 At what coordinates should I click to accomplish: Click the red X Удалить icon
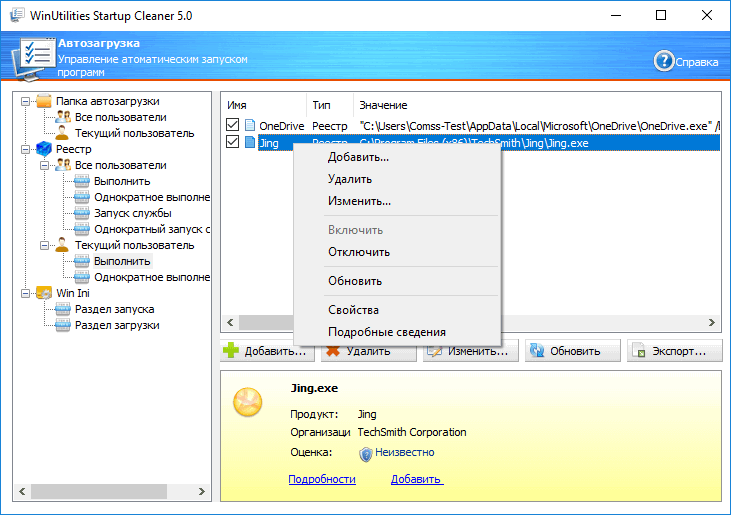333,352
